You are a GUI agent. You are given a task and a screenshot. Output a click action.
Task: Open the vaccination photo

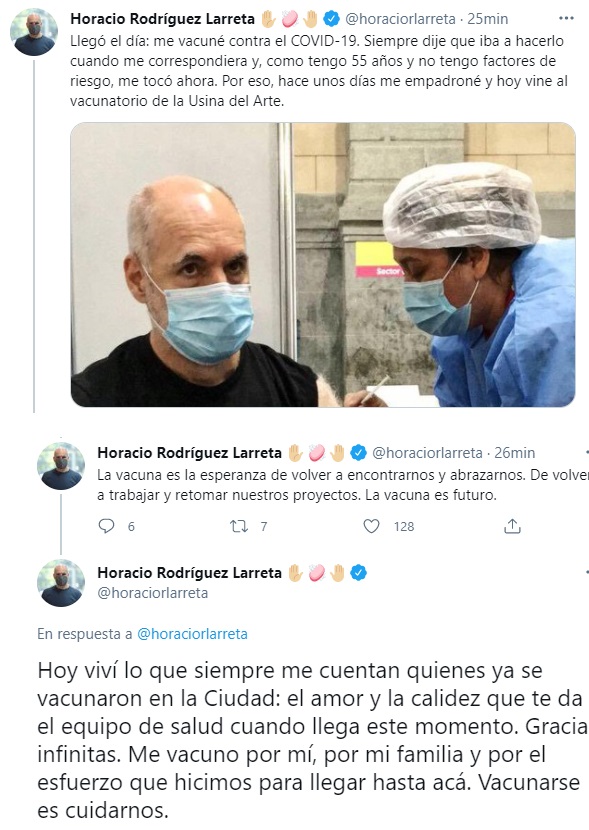click(323, 265)
